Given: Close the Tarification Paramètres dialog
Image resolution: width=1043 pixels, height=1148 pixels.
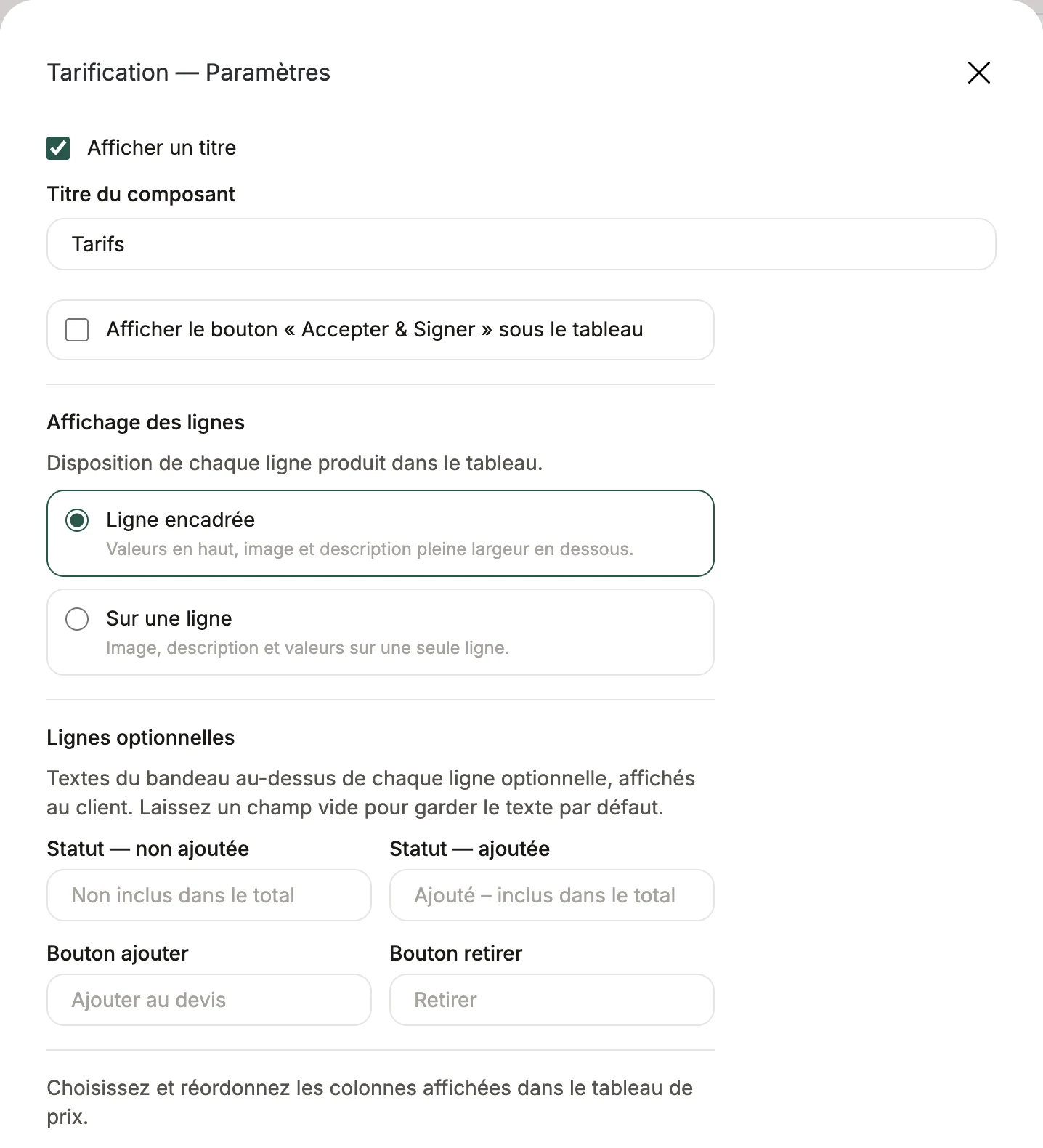Looking at the screenshot, I should [x=978, y=73].
